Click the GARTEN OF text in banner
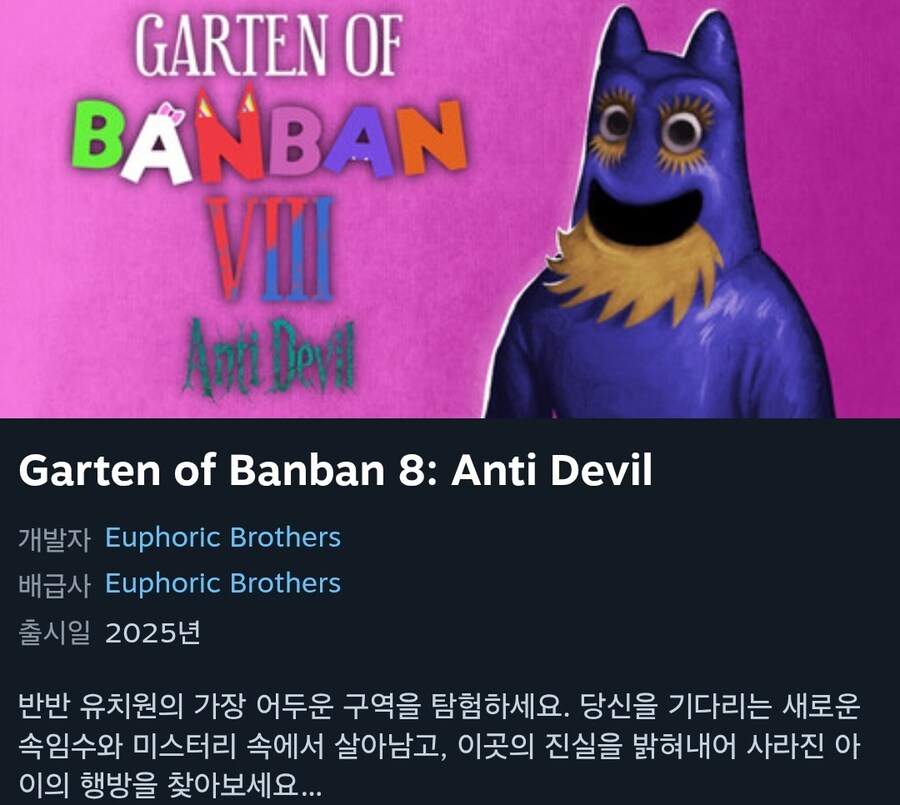 click(x=269, y=45)
